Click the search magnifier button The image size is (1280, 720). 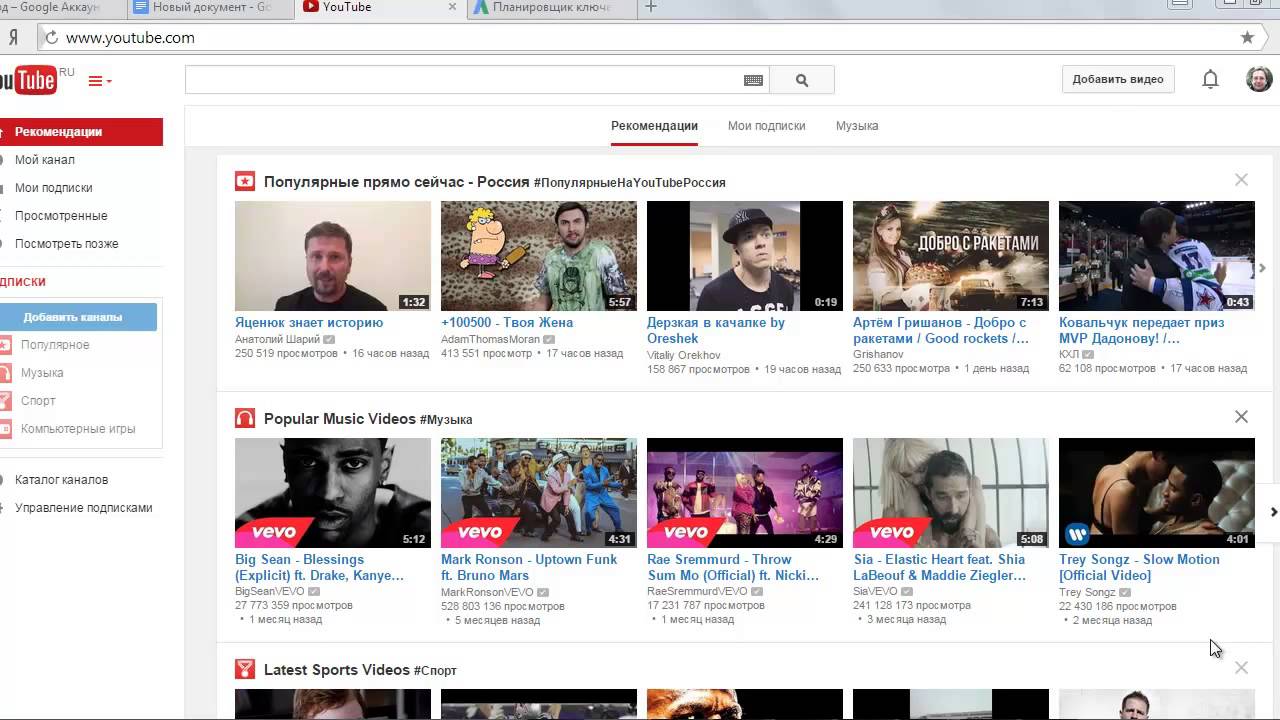(801, 80)
